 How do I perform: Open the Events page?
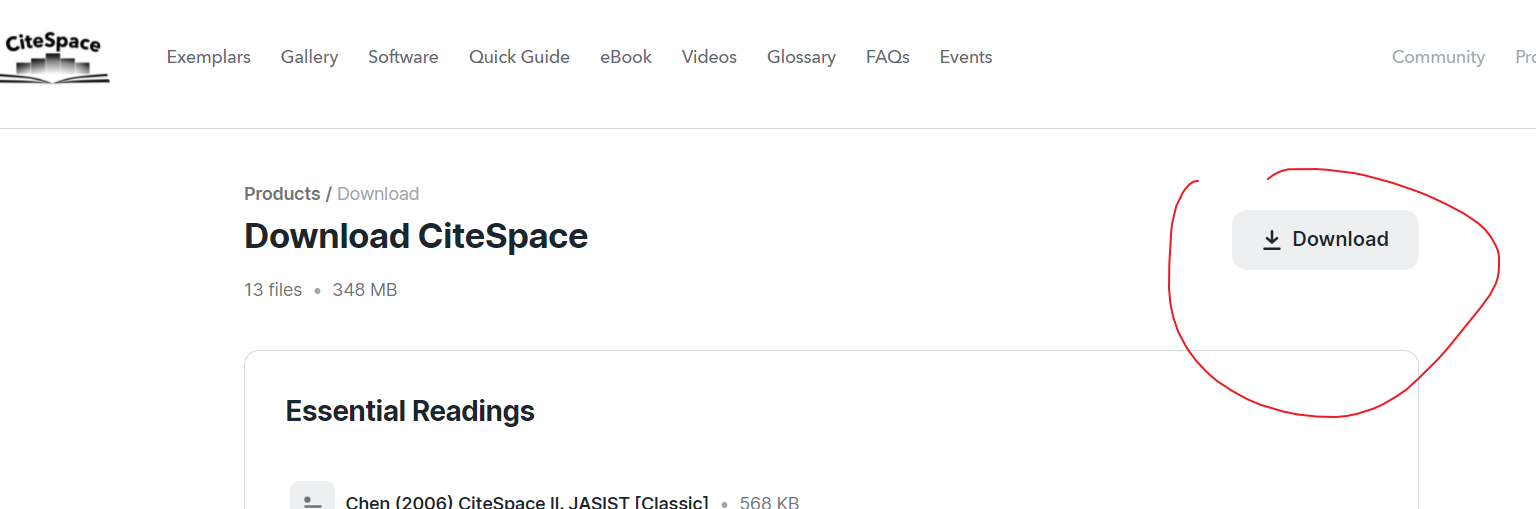pos(966,57)
